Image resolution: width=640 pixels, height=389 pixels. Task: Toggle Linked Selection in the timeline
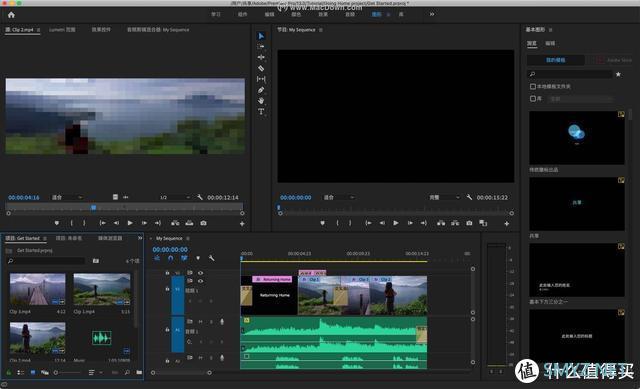[x=184, y=258]
